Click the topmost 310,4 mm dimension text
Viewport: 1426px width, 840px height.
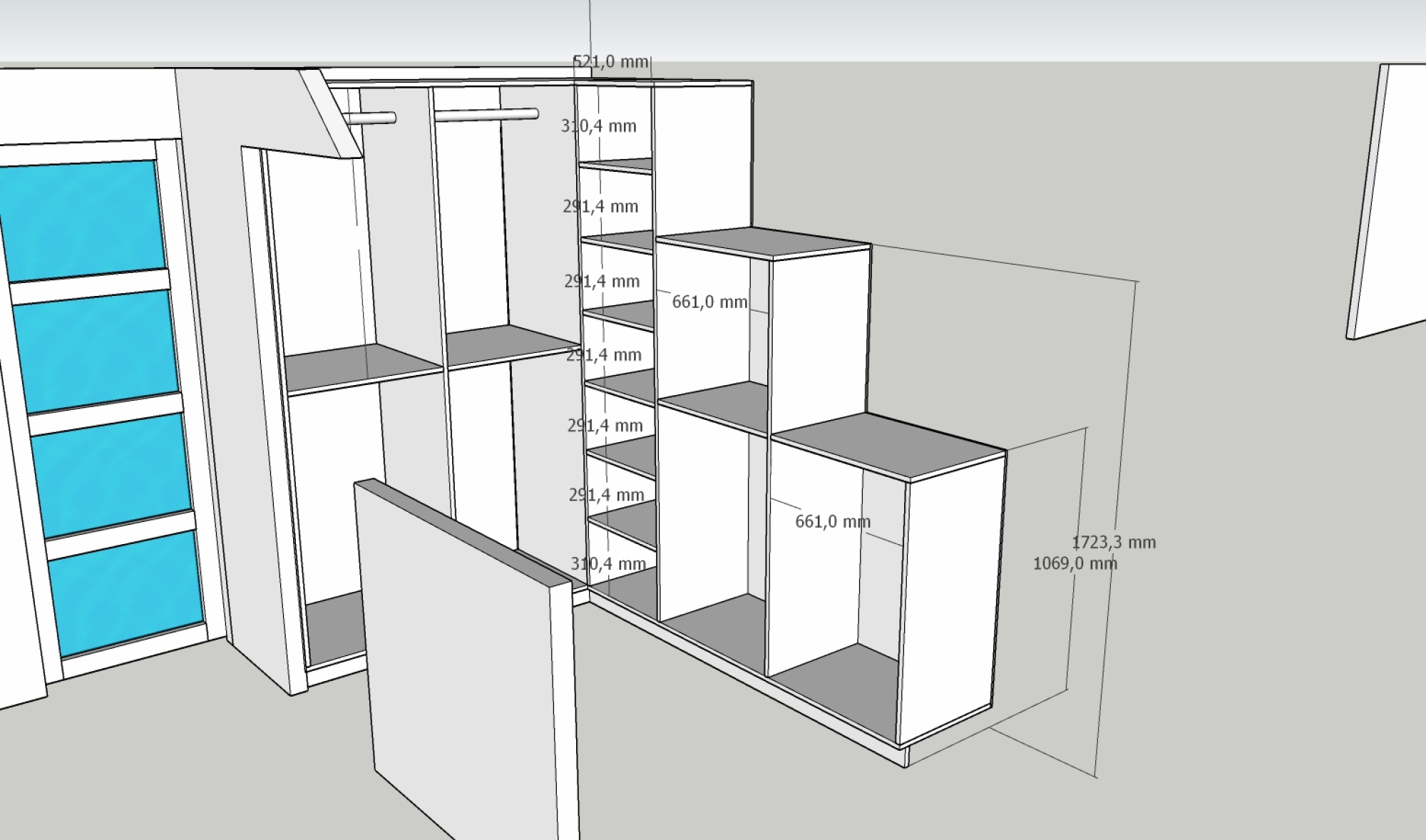[597, 125]
